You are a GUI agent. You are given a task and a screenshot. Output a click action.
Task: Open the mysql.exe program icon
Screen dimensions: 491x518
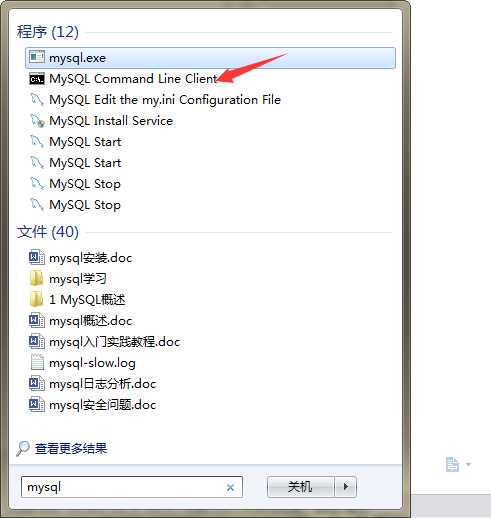click(x=37, y=58)
